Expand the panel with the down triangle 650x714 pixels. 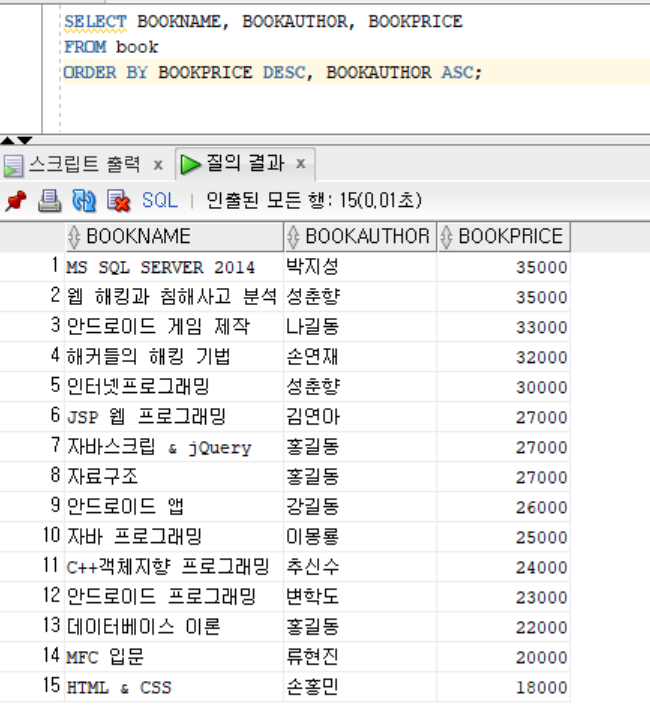click(24, 140)
